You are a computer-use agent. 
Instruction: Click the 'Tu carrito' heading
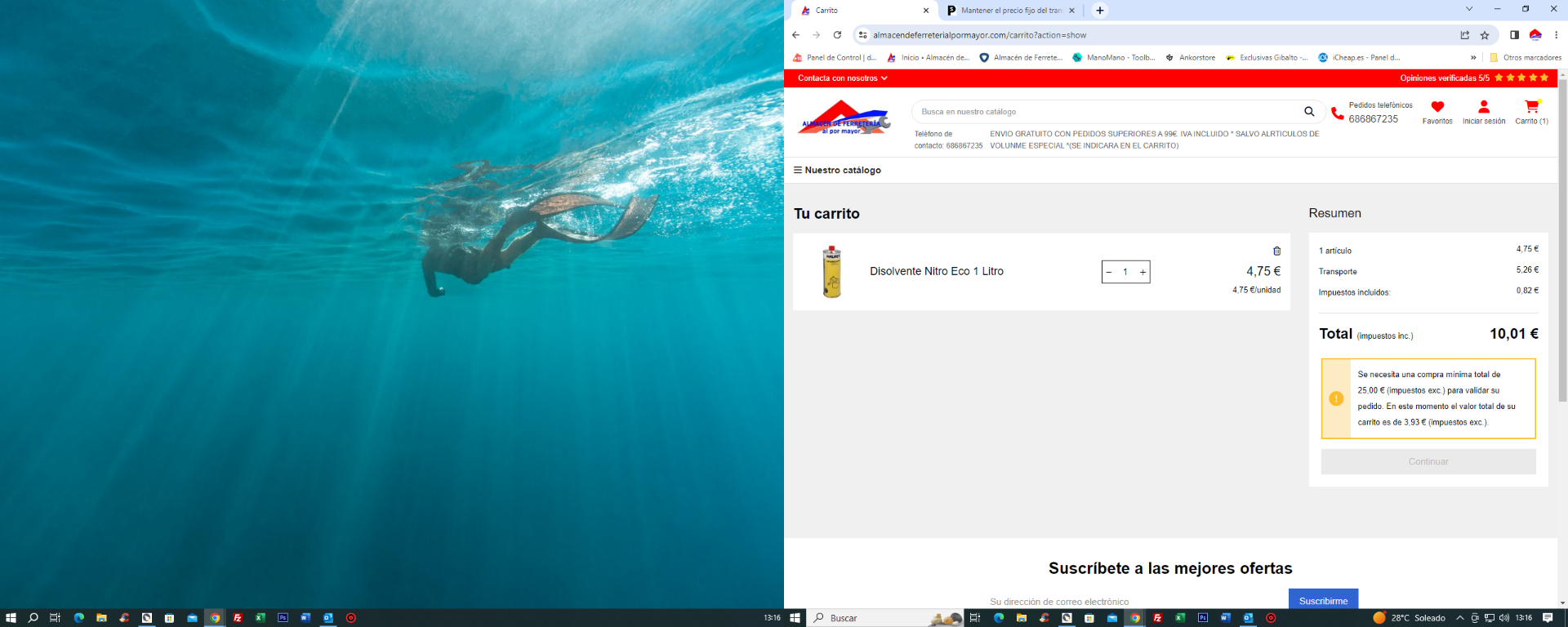point(826,214)
